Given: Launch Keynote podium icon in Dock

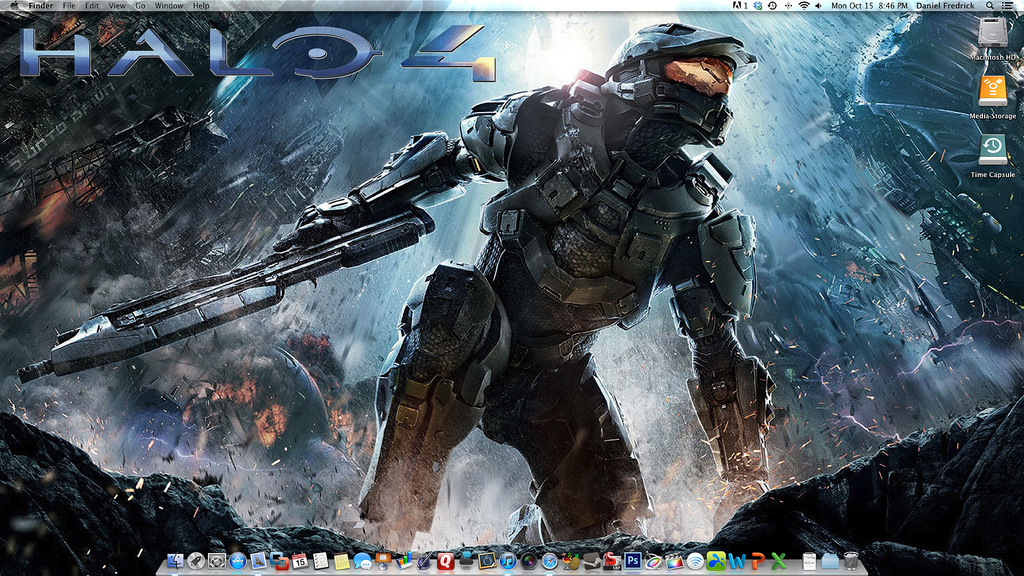Looking at the screenshot, I should coord(383,561).
